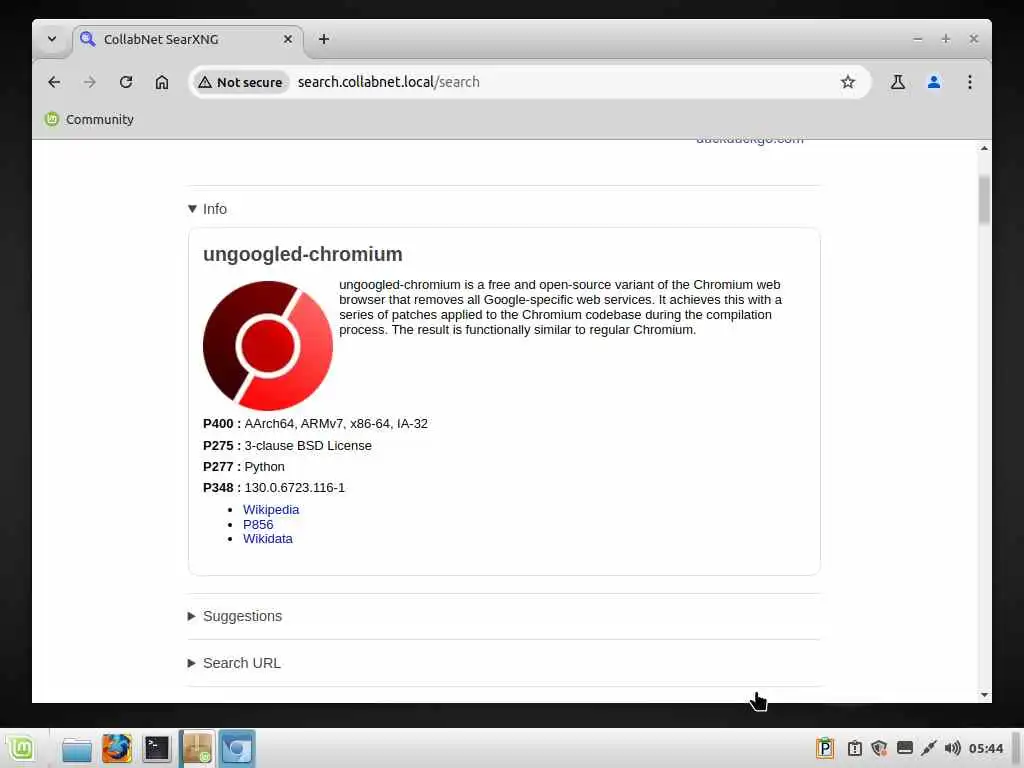
Task: Open the Wikipedia link
Action: [271, 509]
